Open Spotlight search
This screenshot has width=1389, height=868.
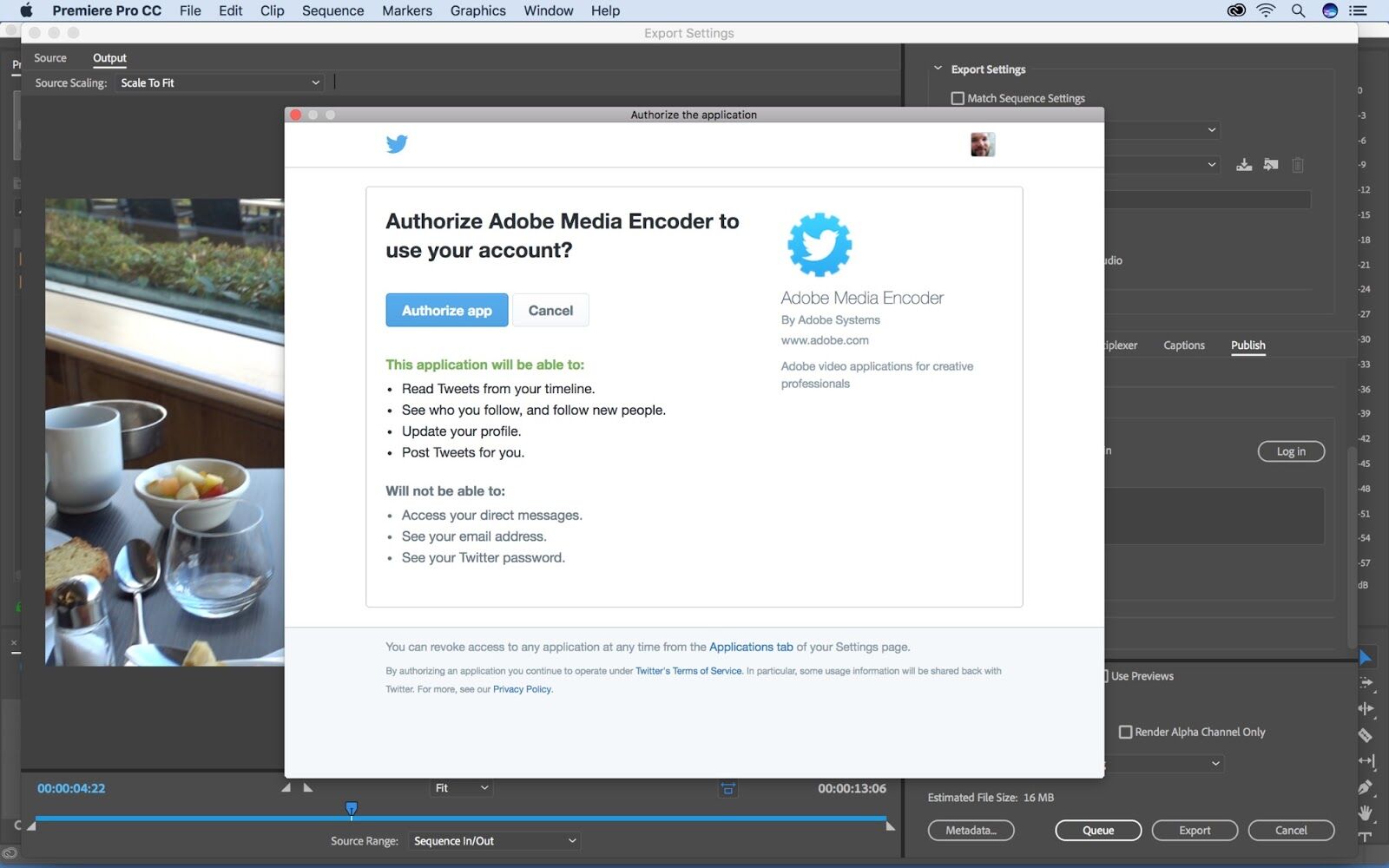(1298, 10)
